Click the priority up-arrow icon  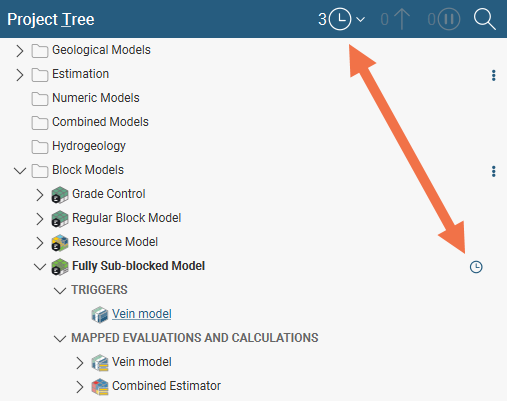(x=402, y=19)
